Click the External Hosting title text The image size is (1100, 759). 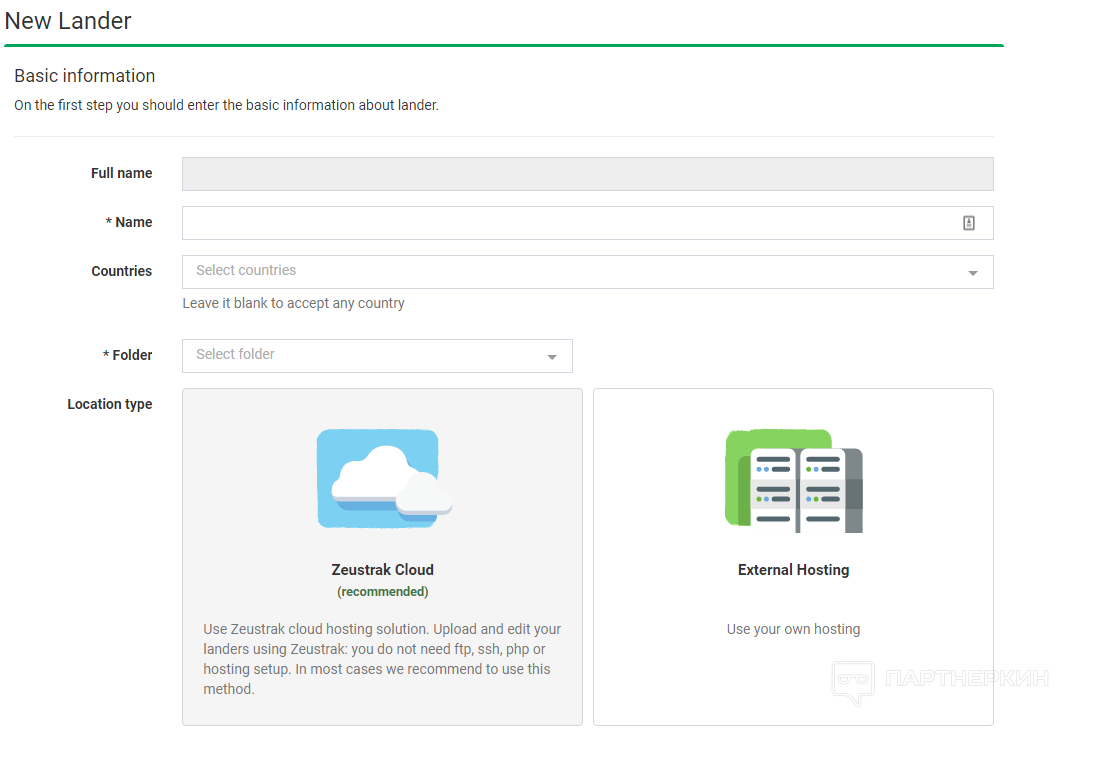(793, 570)
